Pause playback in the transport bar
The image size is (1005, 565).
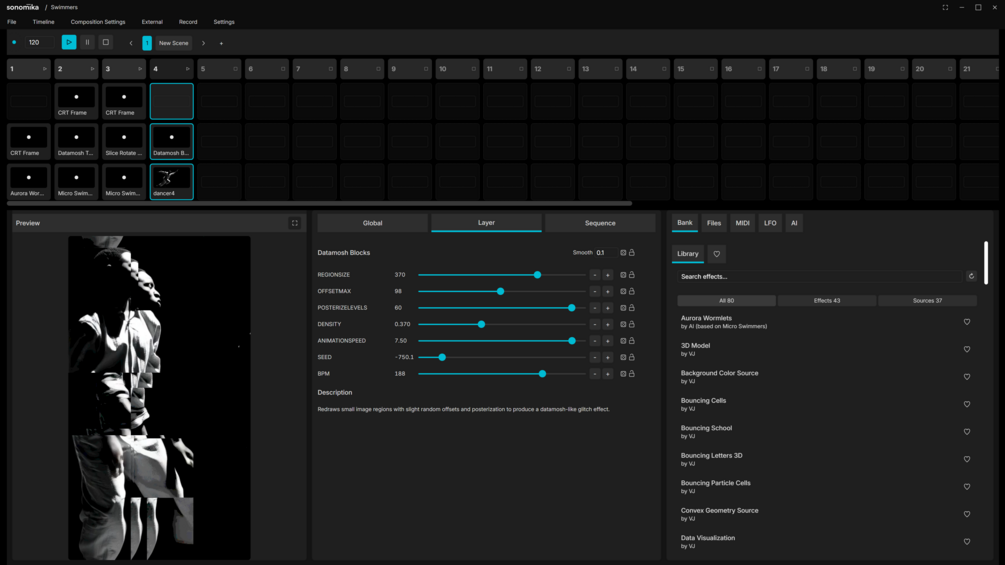tap(87, 42)
